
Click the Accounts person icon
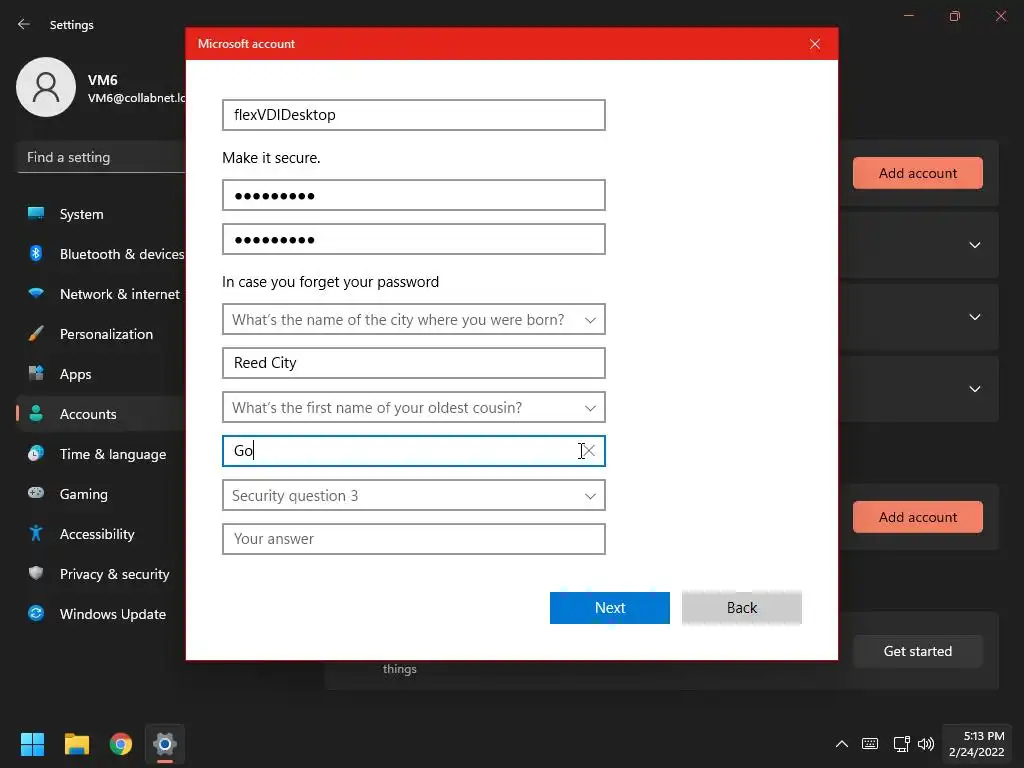tap(36, 413)
